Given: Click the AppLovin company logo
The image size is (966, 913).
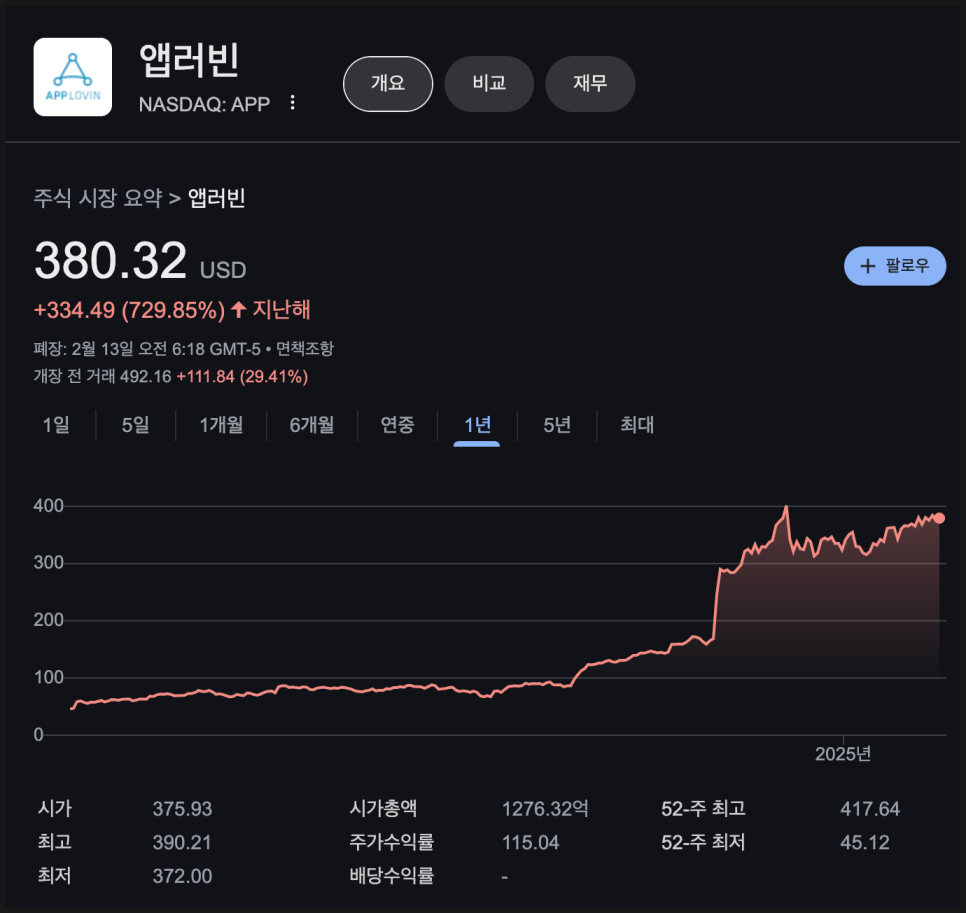Looking at the screenshot, I should 73,77.
